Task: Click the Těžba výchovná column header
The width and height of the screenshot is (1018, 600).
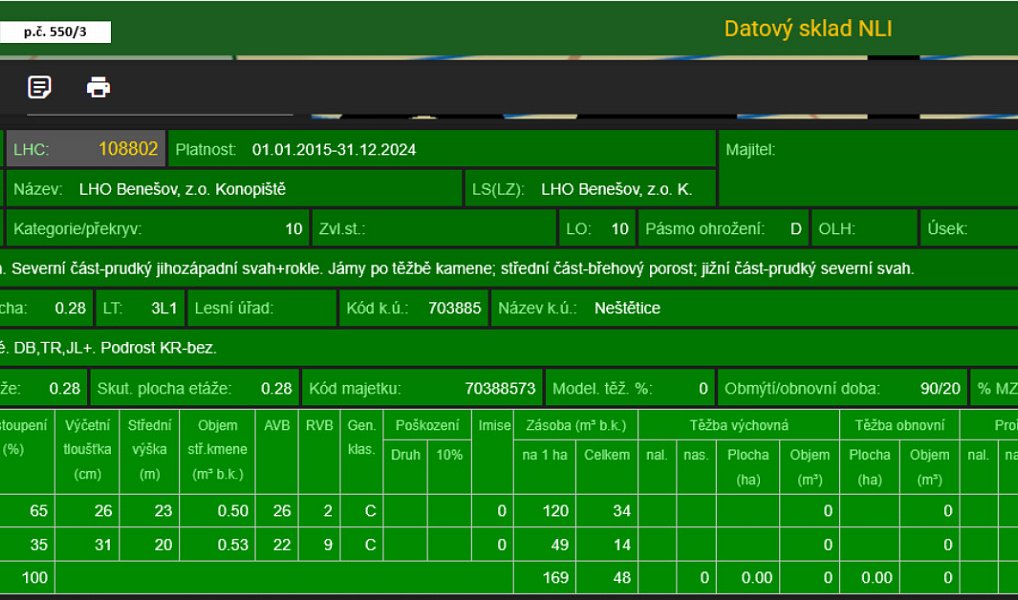Action: [x=738, y=425]
